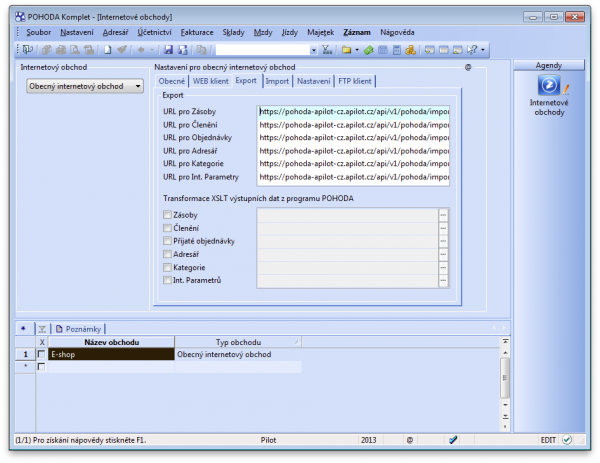Image resolution: width=600 pixels, height=463 pixels.
Task: Click the green check icon next to EDIT
Action: 567,440
